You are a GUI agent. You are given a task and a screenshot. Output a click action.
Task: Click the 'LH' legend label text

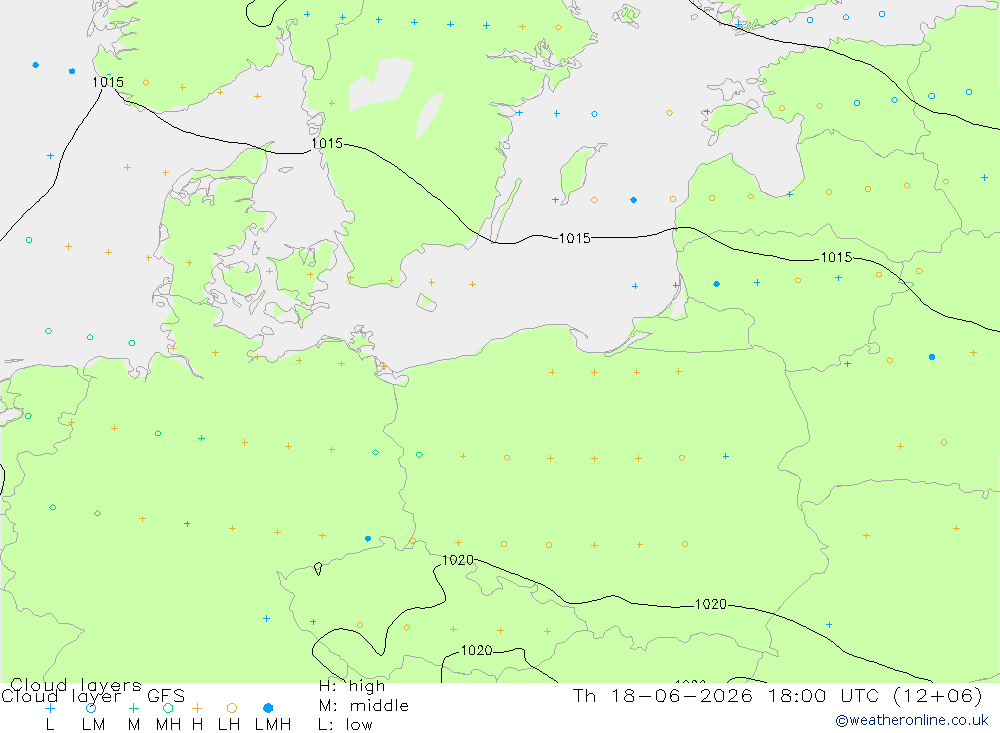tap(229, 725)
